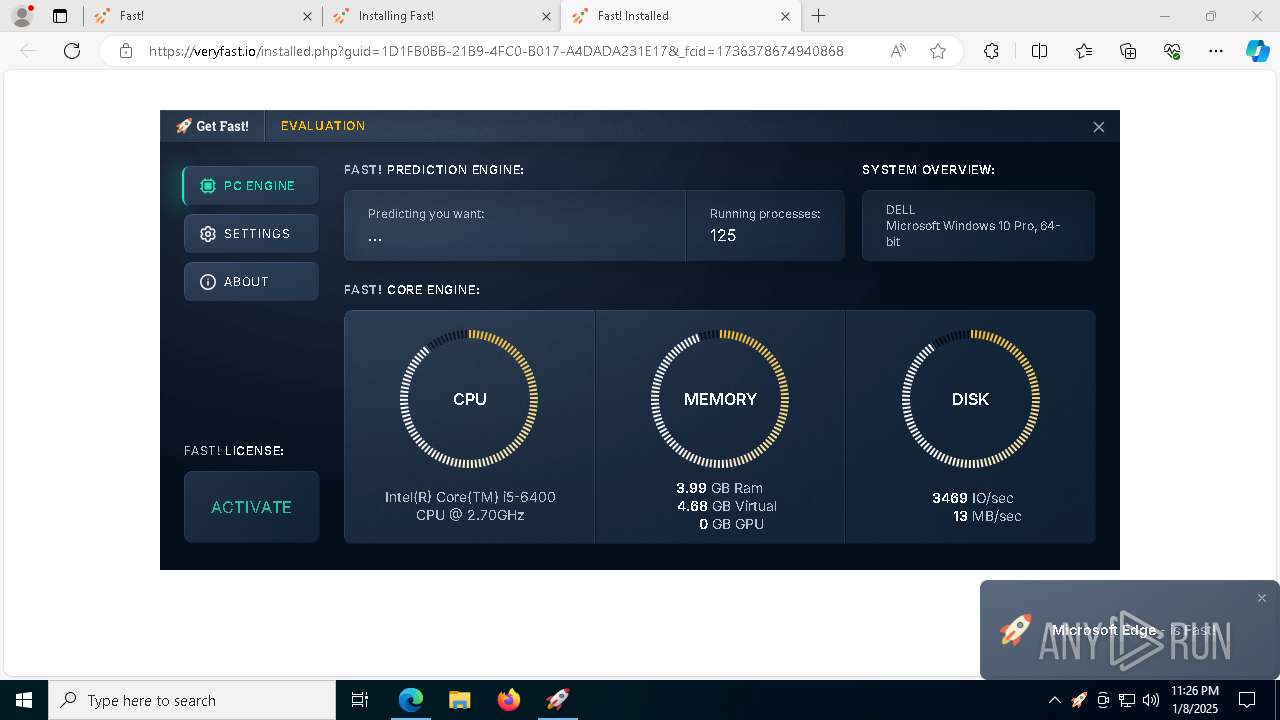The height and width of the screenshot is (720, 1280).
Task: Click the 3469 IO/sec value
Action: pyautogui.click(x=972, y=498)
